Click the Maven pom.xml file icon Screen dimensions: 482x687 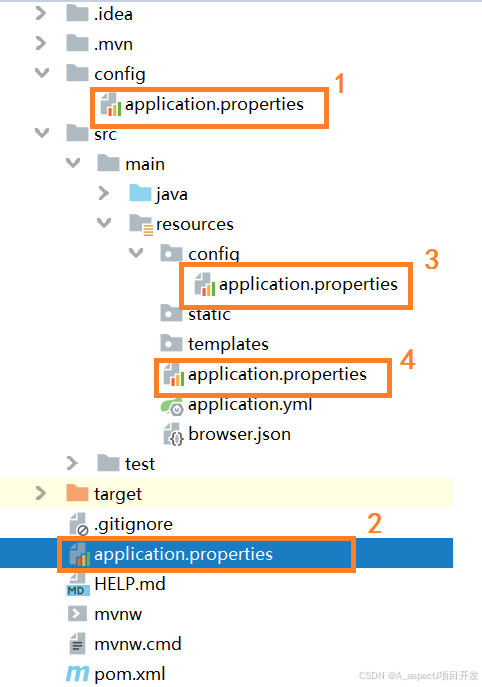click(x=78, y=674)
